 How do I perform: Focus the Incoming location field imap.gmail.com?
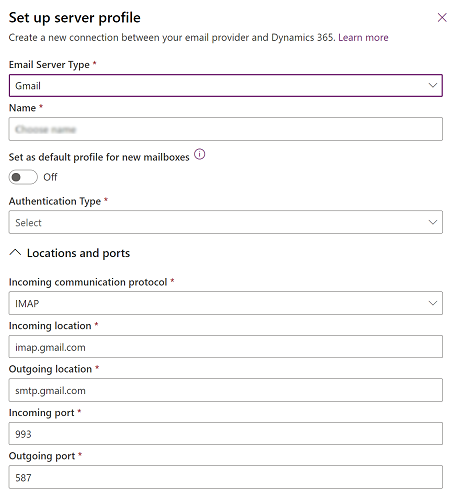click(x=226, y=347)
